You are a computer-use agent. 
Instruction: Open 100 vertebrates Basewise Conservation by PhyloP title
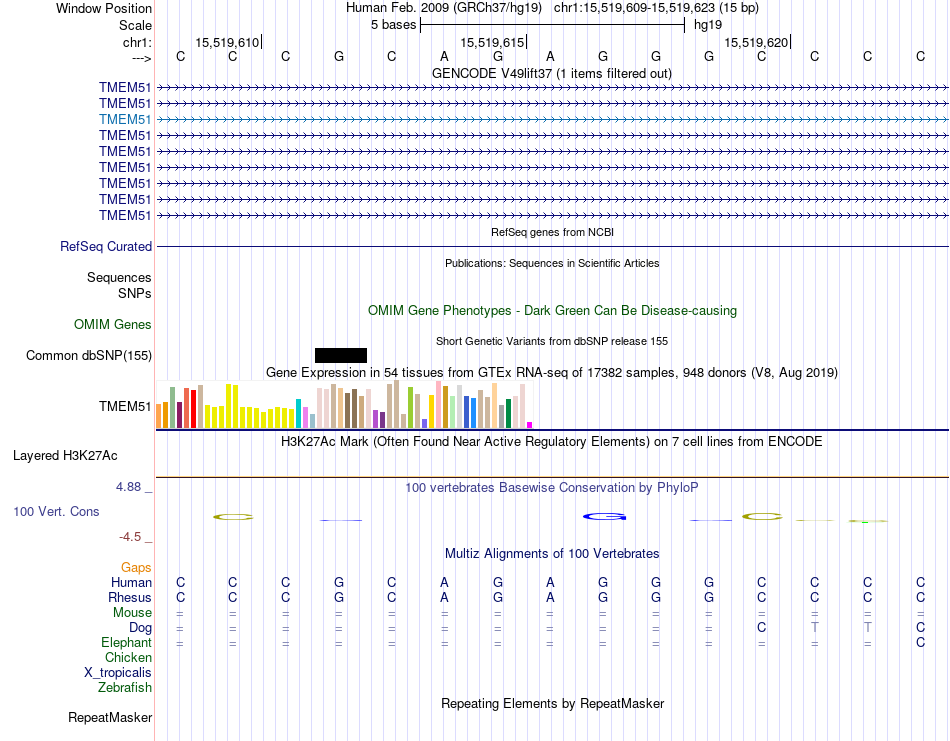coord(551,488)
